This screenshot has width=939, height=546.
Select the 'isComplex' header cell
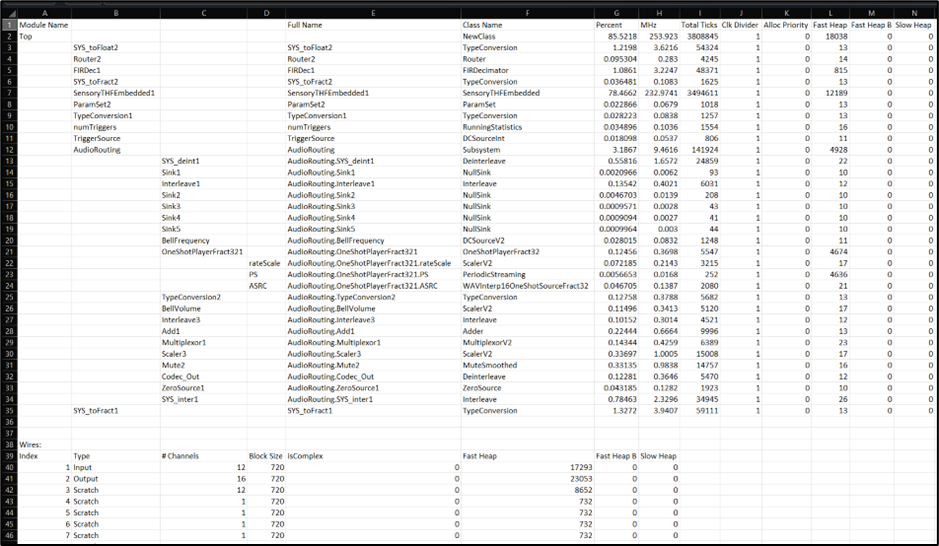click(x=305, y=456)
